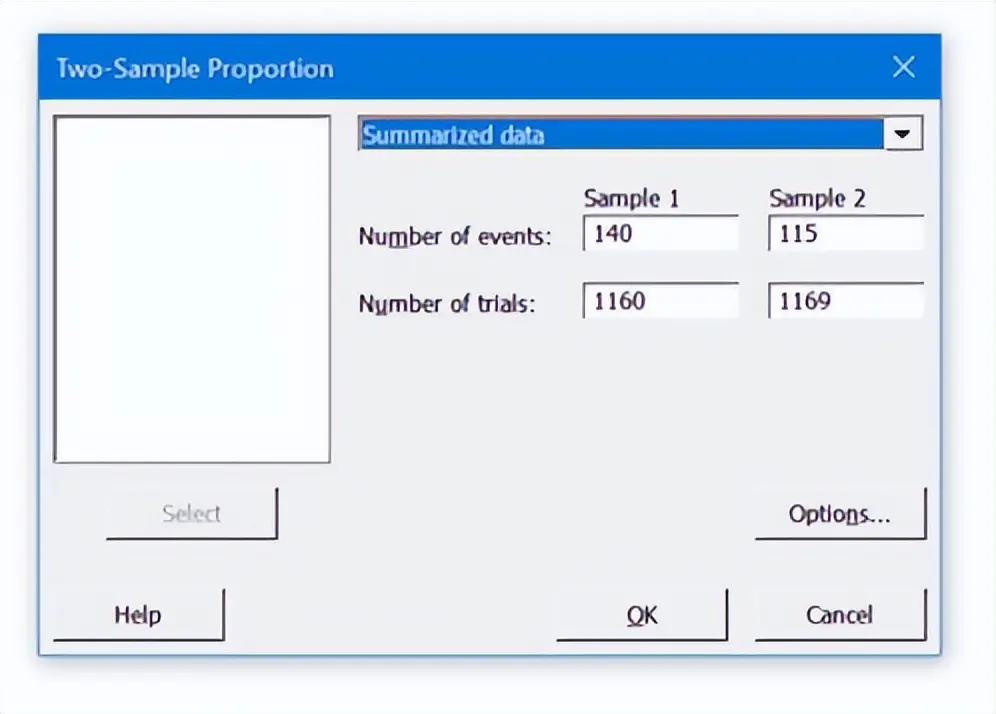Close the Two-Sample Proportion window
Image resolution: width=996 pixels, height=714 pixels.
pos(903,67)
